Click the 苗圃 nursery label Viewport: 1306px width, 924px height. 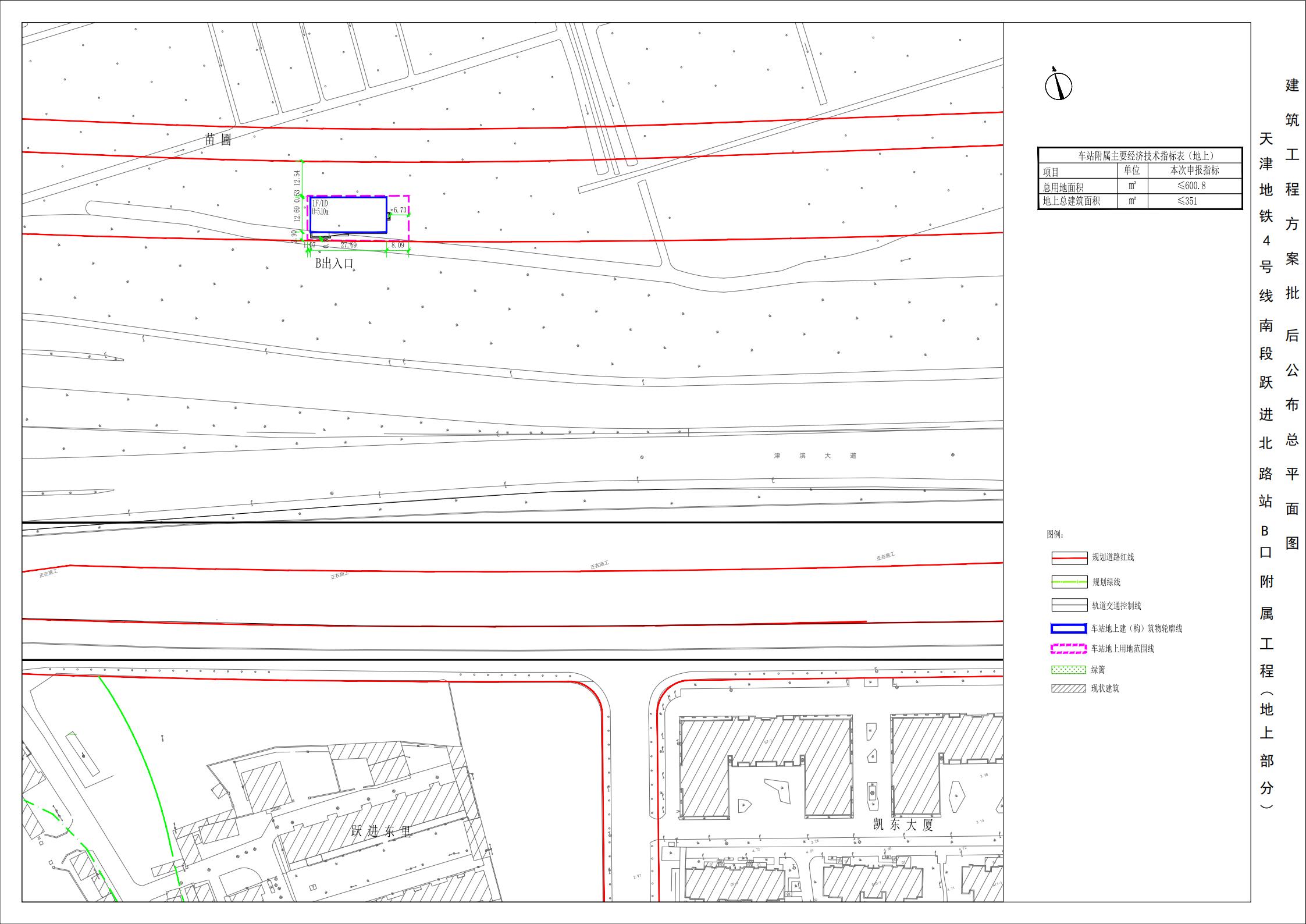tap(218, 140)
